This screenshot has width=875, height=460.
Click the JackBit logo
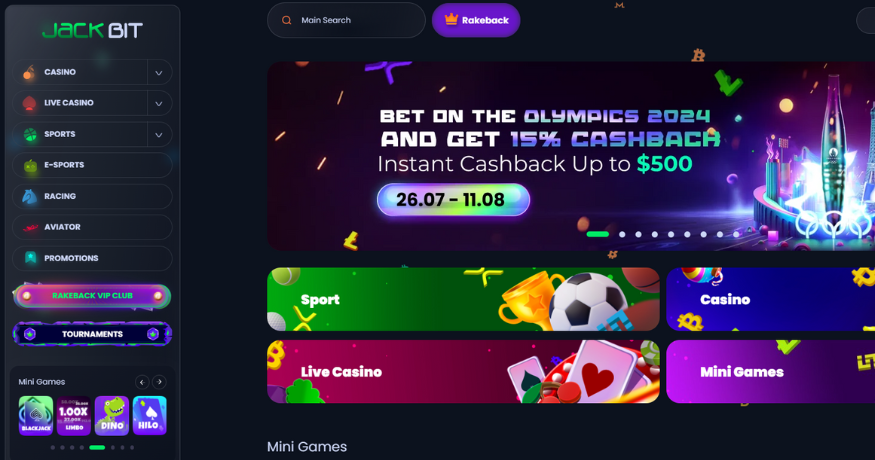tap(93, 30)
